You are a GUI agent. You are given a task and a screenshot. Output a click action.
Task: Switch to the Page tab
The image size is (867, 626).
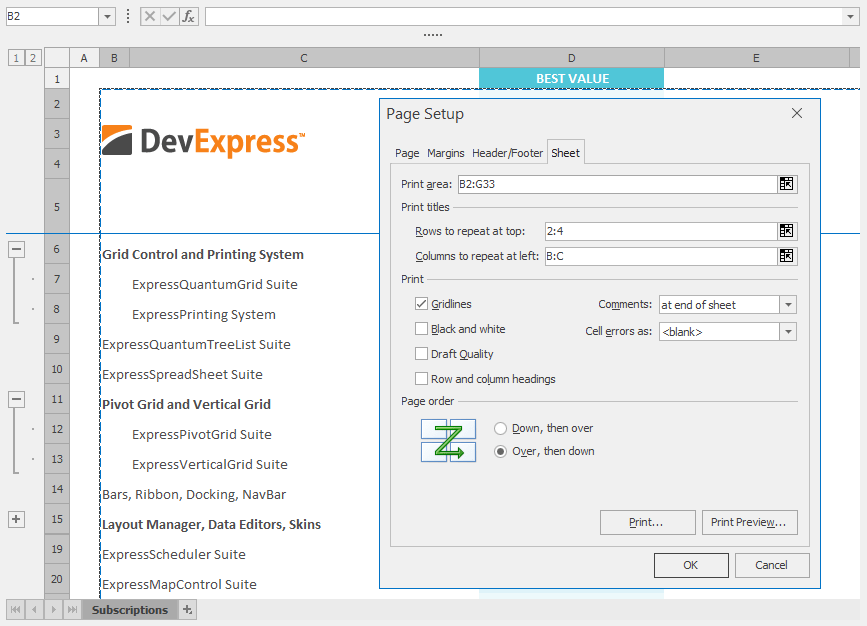pyautogui.click(x=407, y=153)
